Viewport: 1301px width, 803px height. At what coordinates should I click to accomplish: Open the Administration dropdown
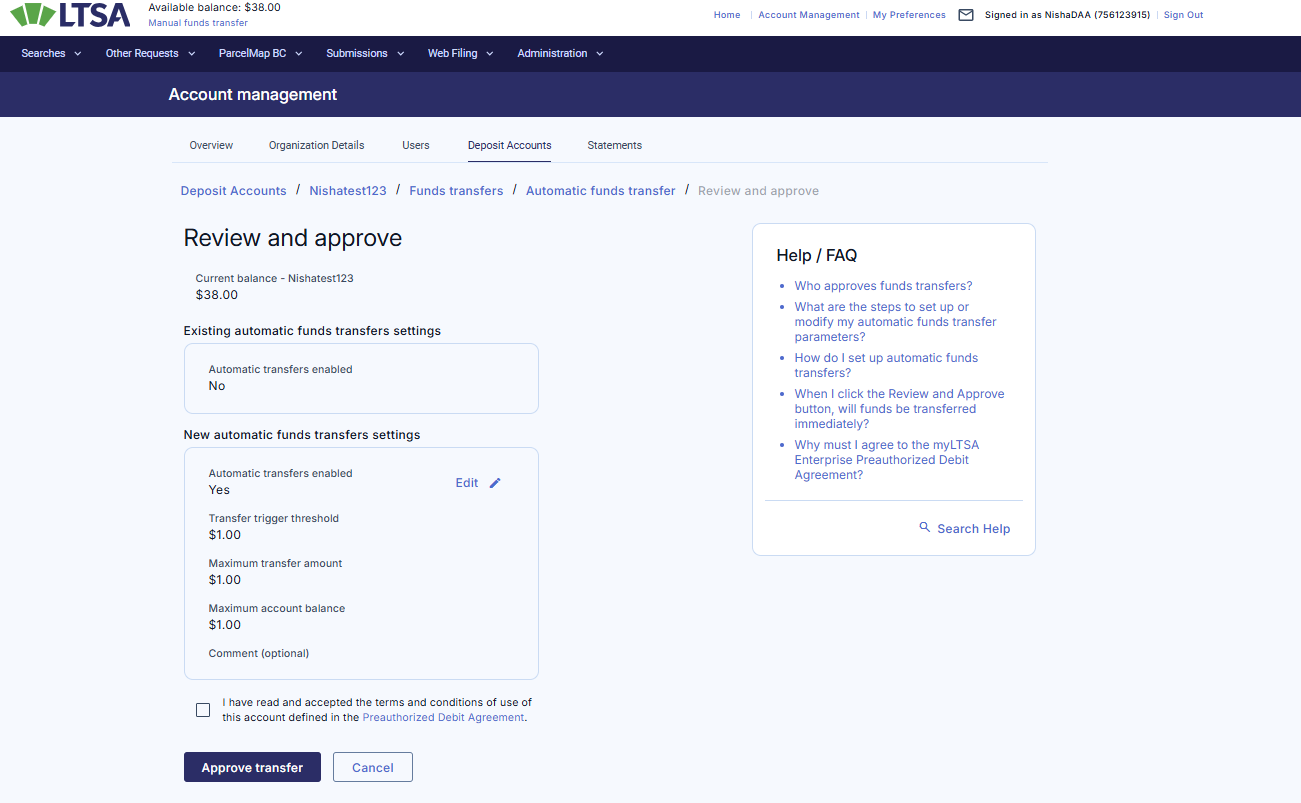(560, 54)
